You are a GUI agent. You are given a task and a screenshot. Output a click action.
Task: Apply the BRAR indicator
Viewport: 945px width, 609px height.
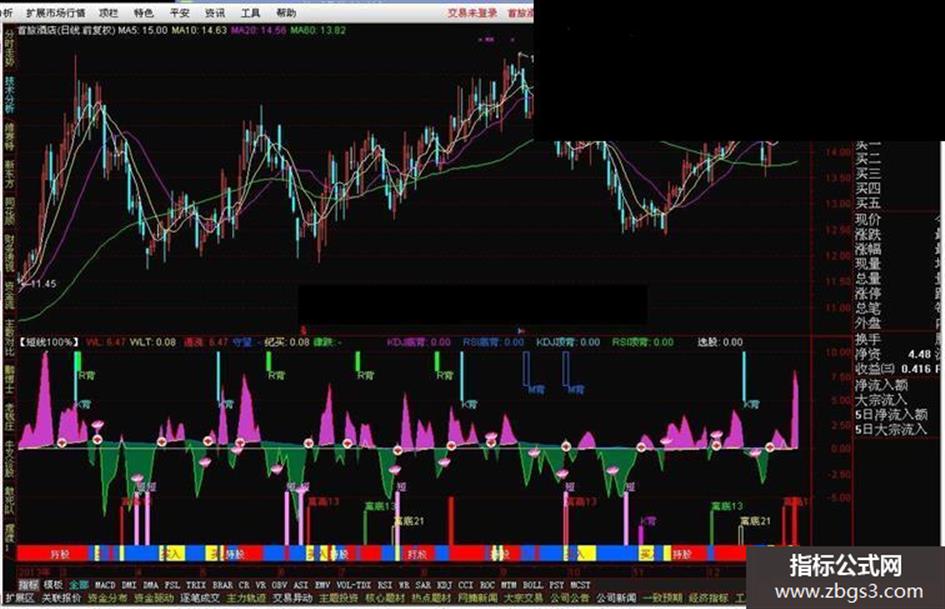point(222,585)
